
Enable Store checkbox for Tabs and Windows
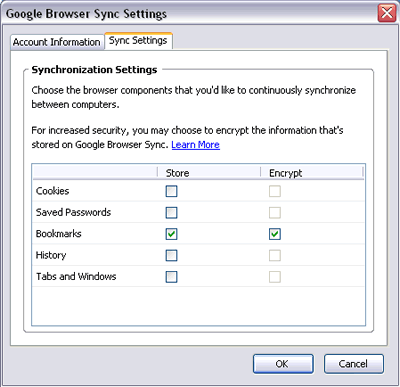(171, 277)
